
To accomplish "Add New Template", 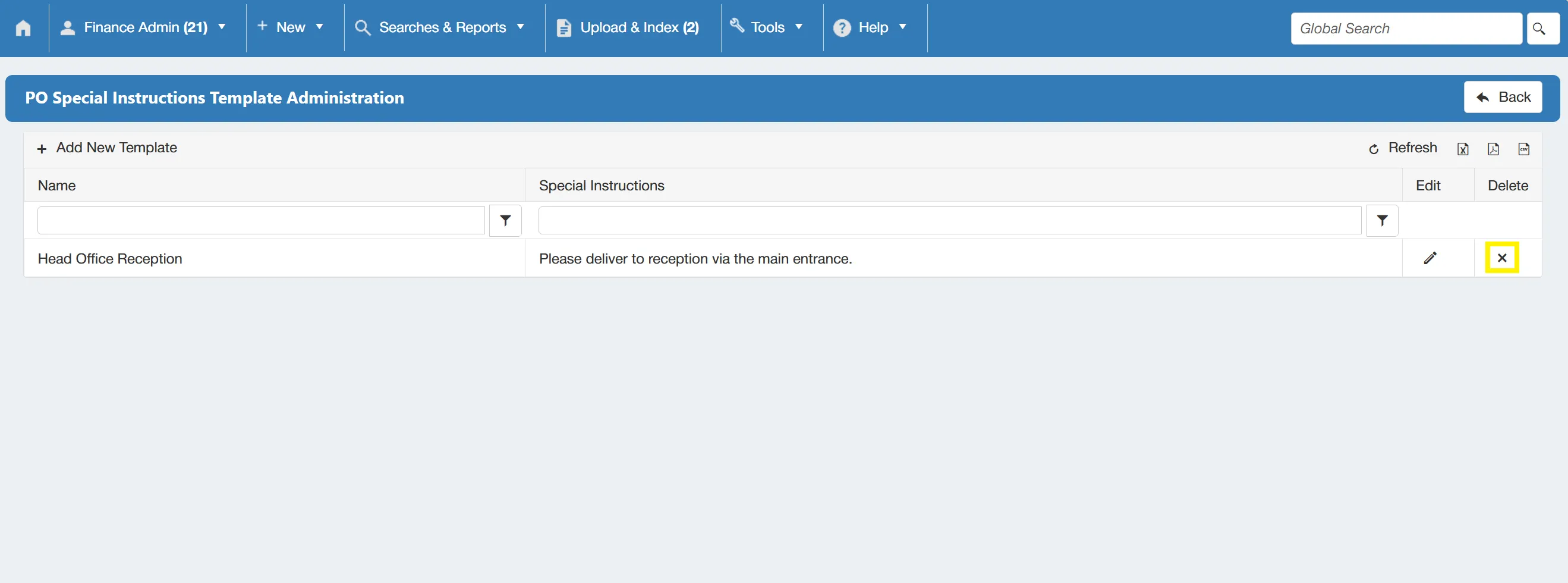I will (107, 148).
